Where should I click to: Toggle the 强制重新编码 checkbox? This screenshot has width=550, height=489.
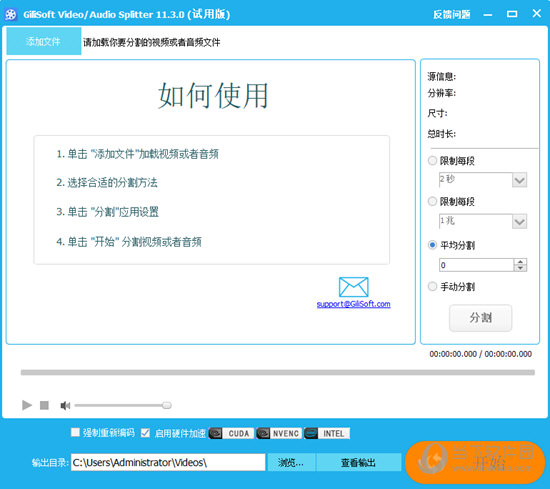point(75,432)
